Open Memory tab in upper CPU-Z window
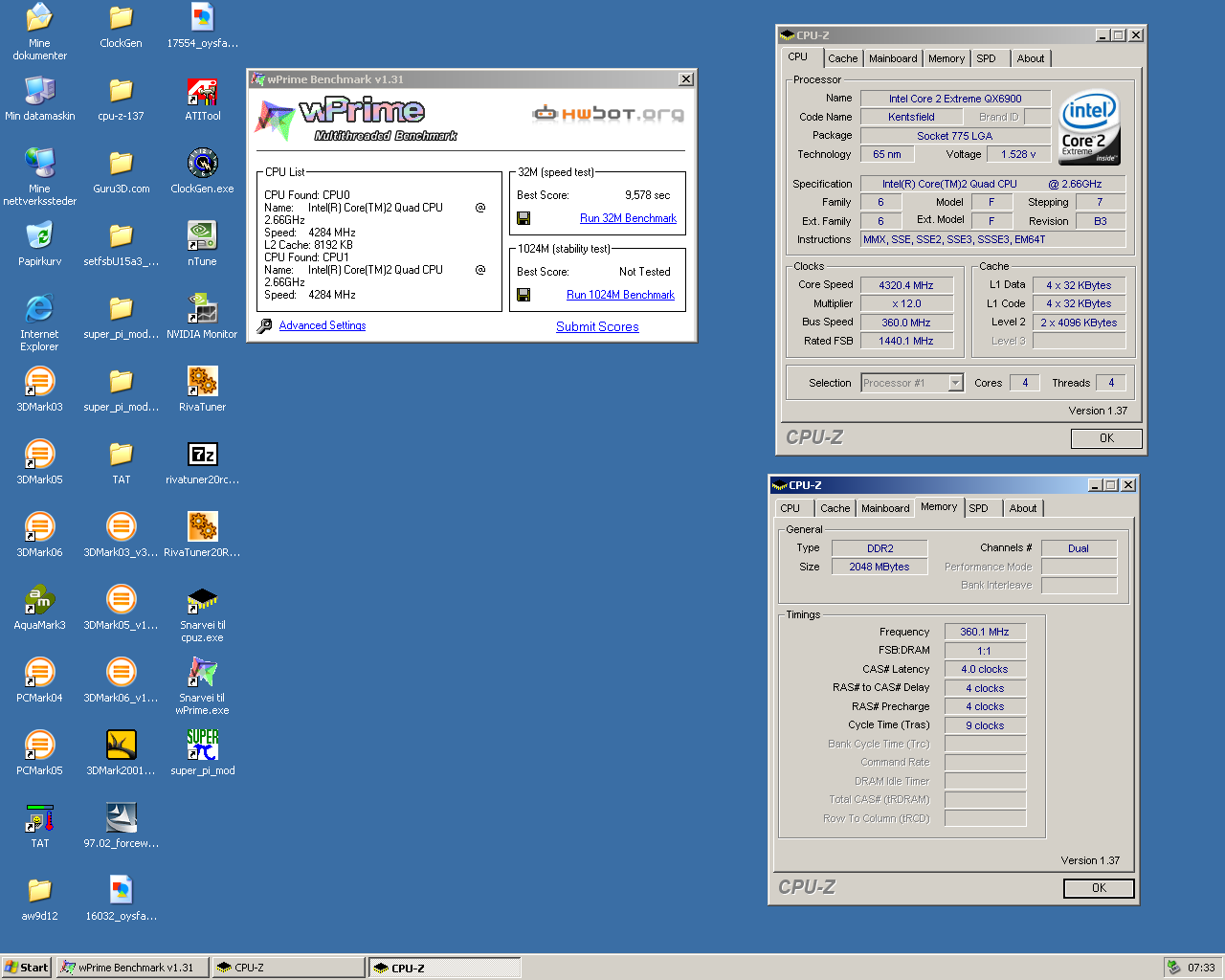The height and width of the screenshot is (980, 1225). 947,58
